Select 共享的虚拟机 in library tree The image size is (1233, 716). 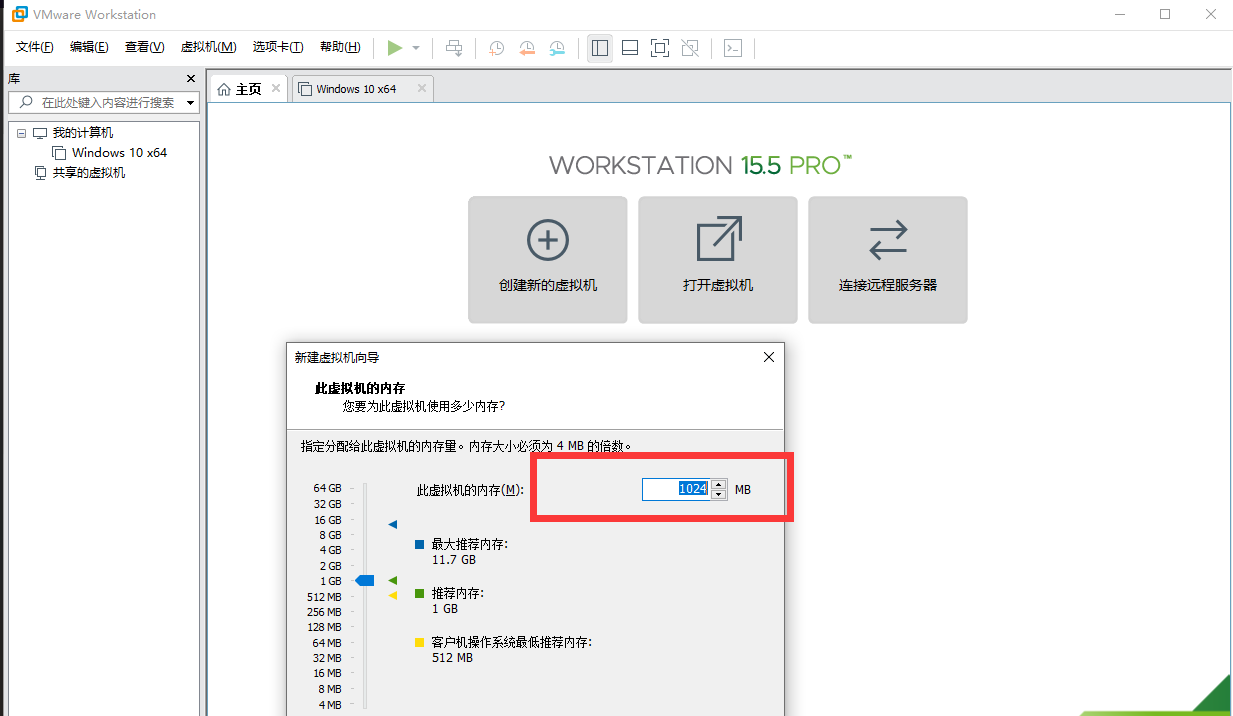click(x=89, y=173)
